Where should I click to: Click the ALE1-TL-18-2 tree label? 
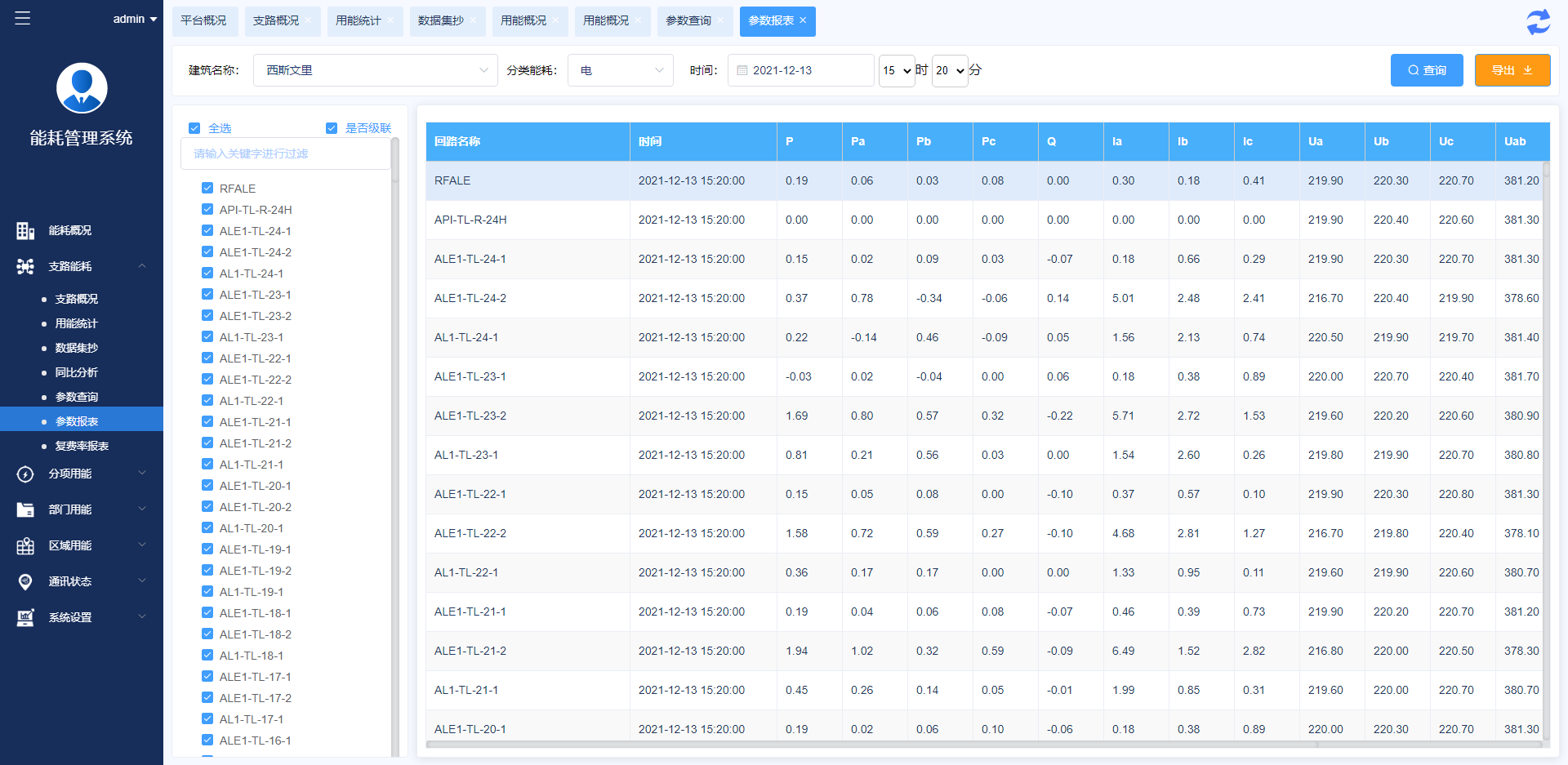tap(256, 634)
